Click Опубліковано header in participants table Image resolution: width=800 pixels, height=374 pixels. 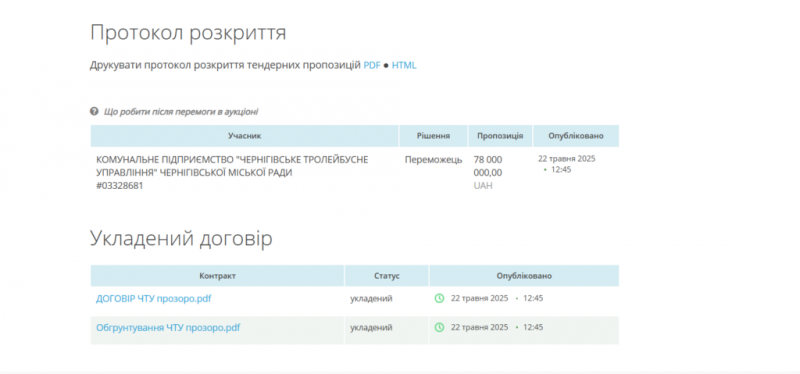click(576, 136)
